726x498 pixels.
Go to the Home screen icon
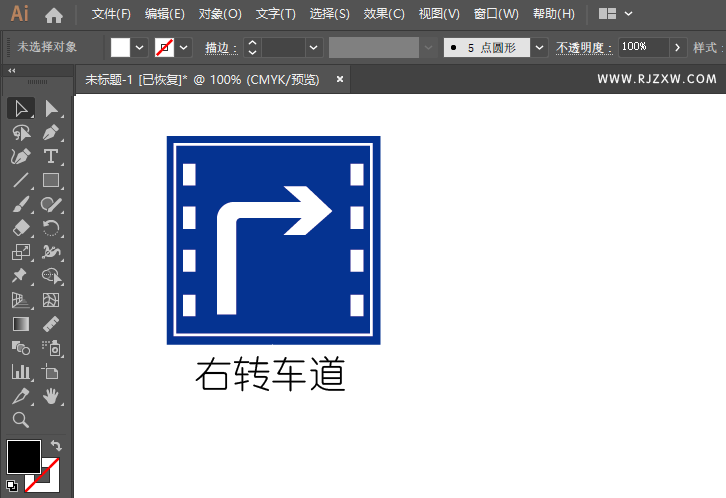pyautogui.click(x=54, y=15)
